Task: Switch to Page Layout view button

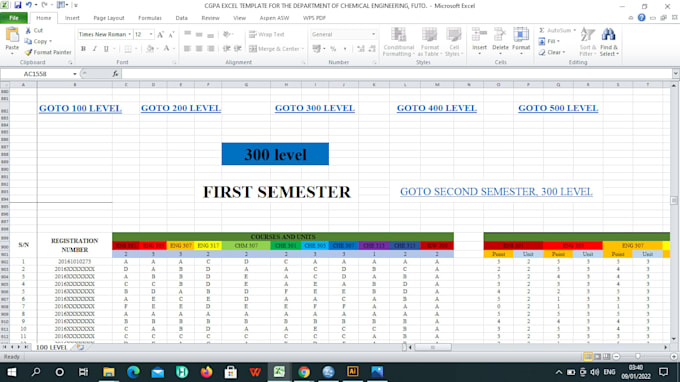Action: point(597,356)
